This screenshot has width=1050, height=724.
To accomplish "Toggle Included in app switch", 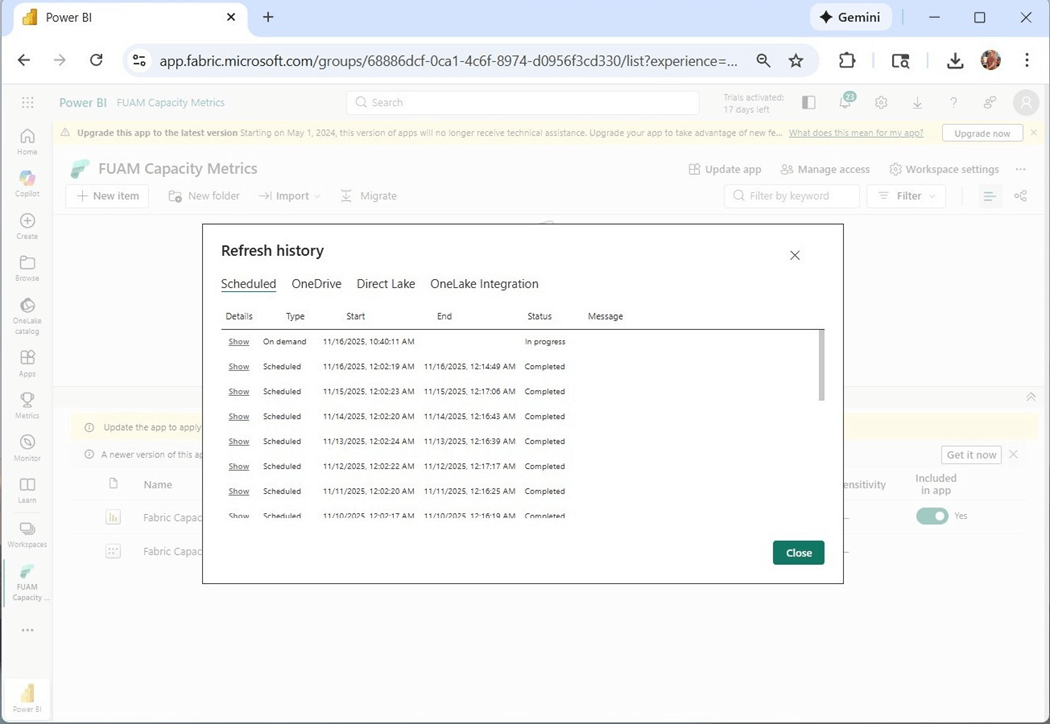I will (932, 516).
